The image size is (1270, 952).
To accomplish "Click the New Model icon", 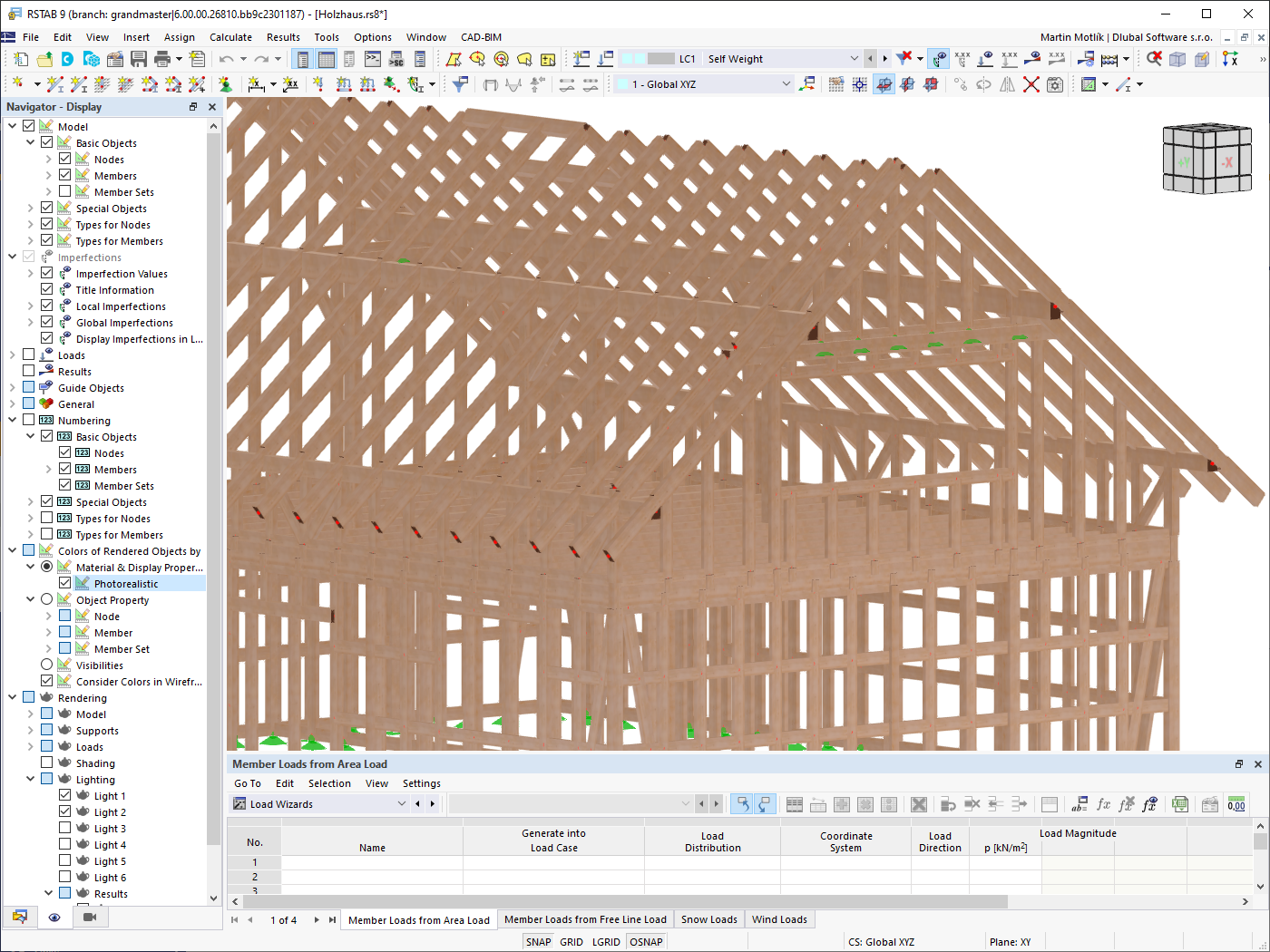I will tap(21, 59).
